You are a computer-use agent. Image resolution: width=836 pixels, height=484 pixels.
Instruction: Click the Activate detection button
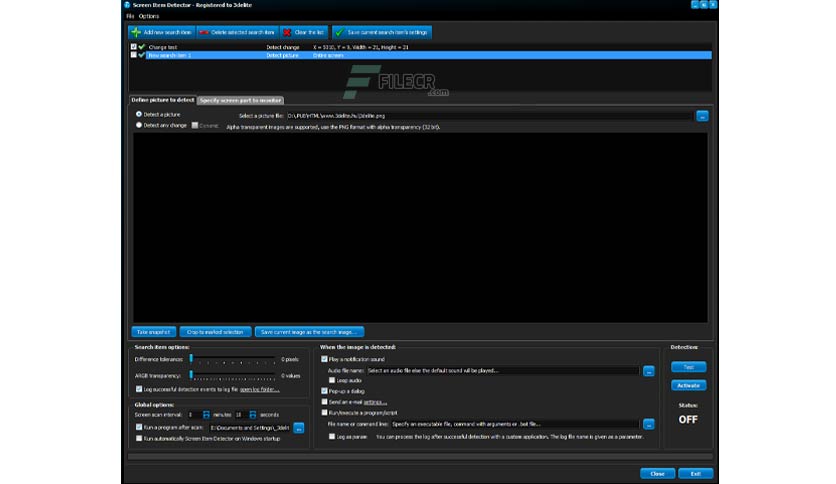(688, 385)
